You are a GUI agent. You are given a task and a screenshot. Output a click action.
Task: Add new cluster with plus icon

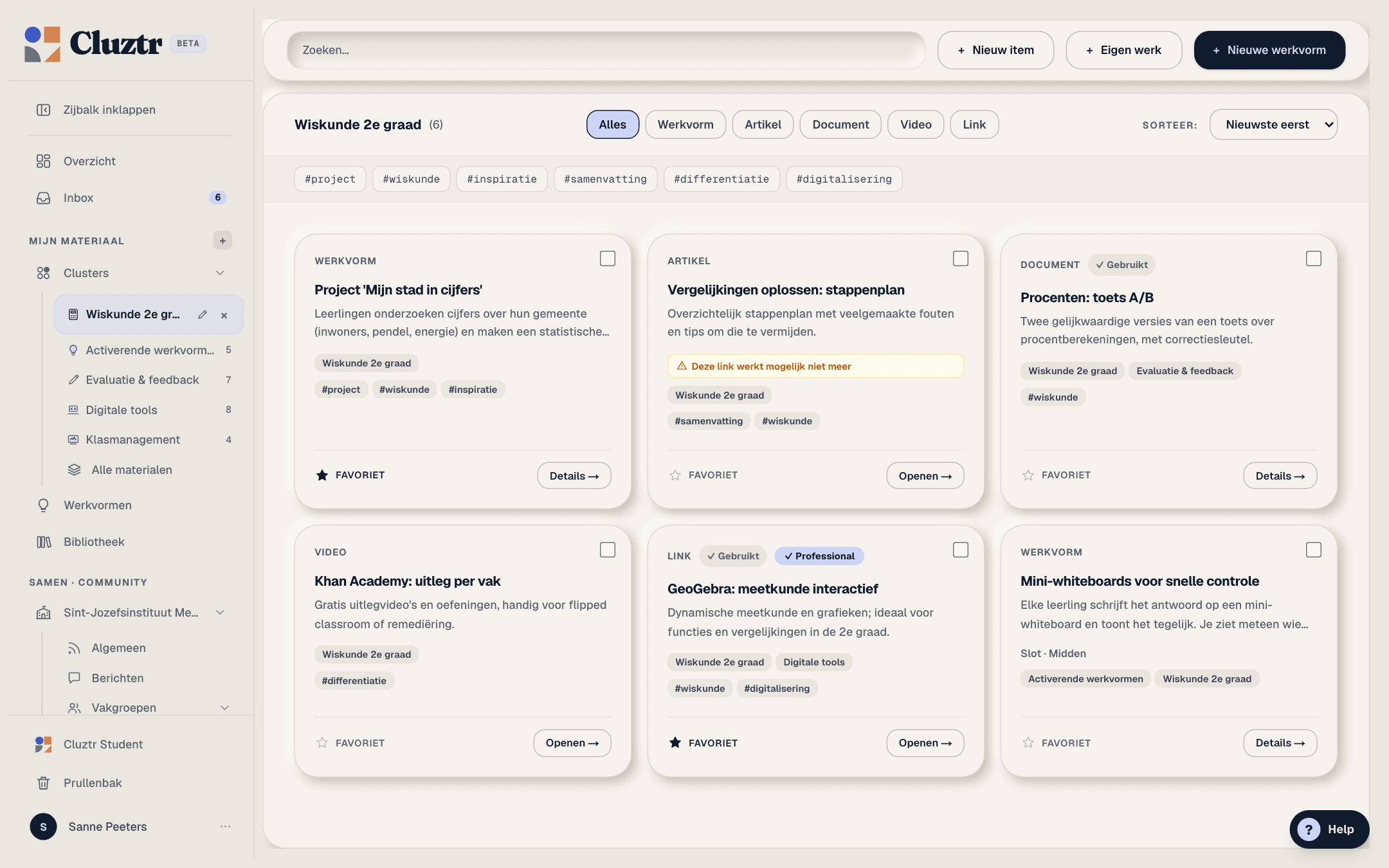(x=222, y=240)
